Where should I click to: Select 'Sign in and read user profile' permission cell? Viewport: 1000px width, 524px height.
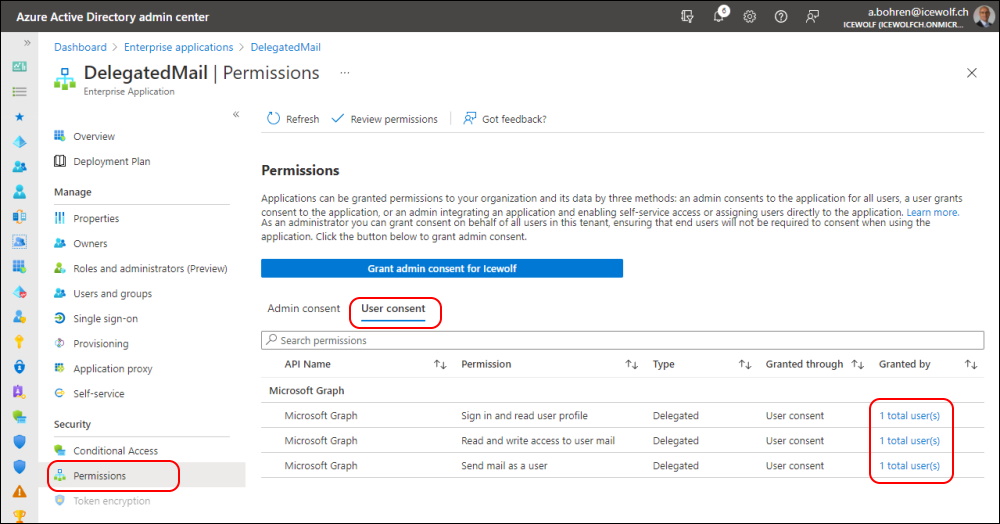pos(524,416)
